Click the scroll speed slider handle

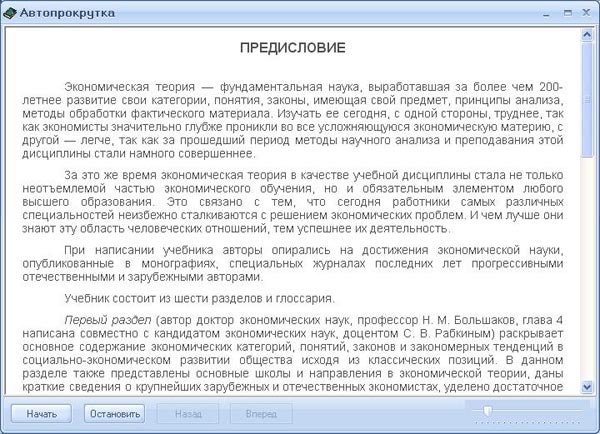(x=488, y=411)
